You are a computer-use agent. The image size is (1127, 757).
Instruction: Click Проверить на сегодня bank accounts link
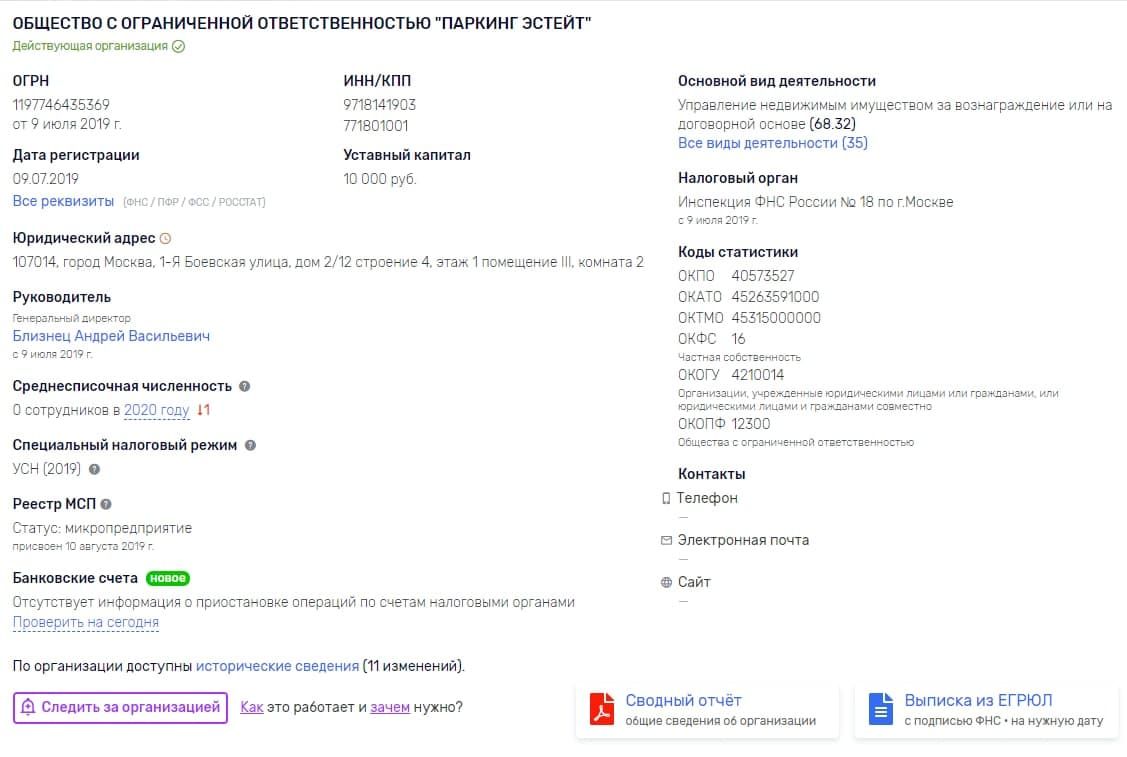[86, 623]
